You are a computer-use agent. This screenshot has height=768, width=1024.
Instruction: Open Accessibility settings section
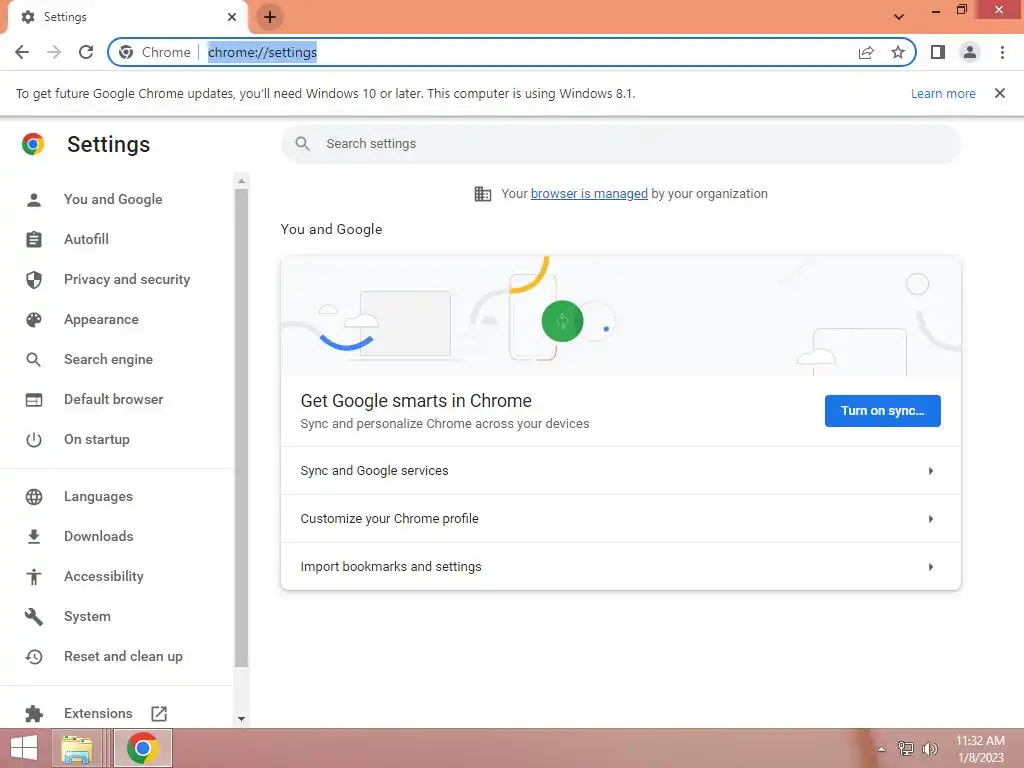(104, 576)
